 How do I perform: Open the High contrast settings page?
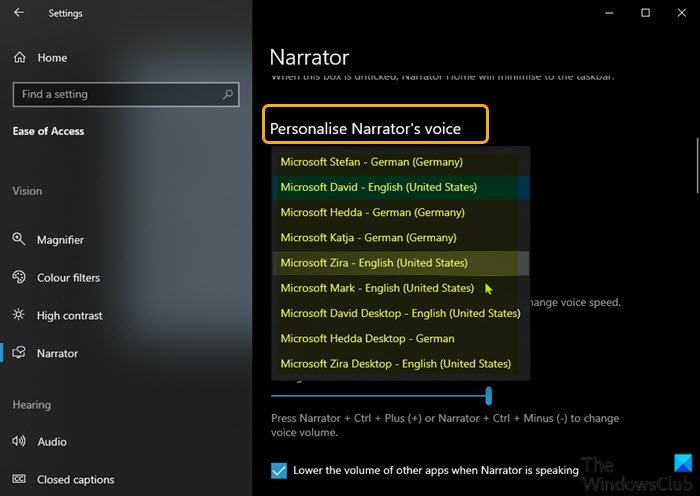69,316
